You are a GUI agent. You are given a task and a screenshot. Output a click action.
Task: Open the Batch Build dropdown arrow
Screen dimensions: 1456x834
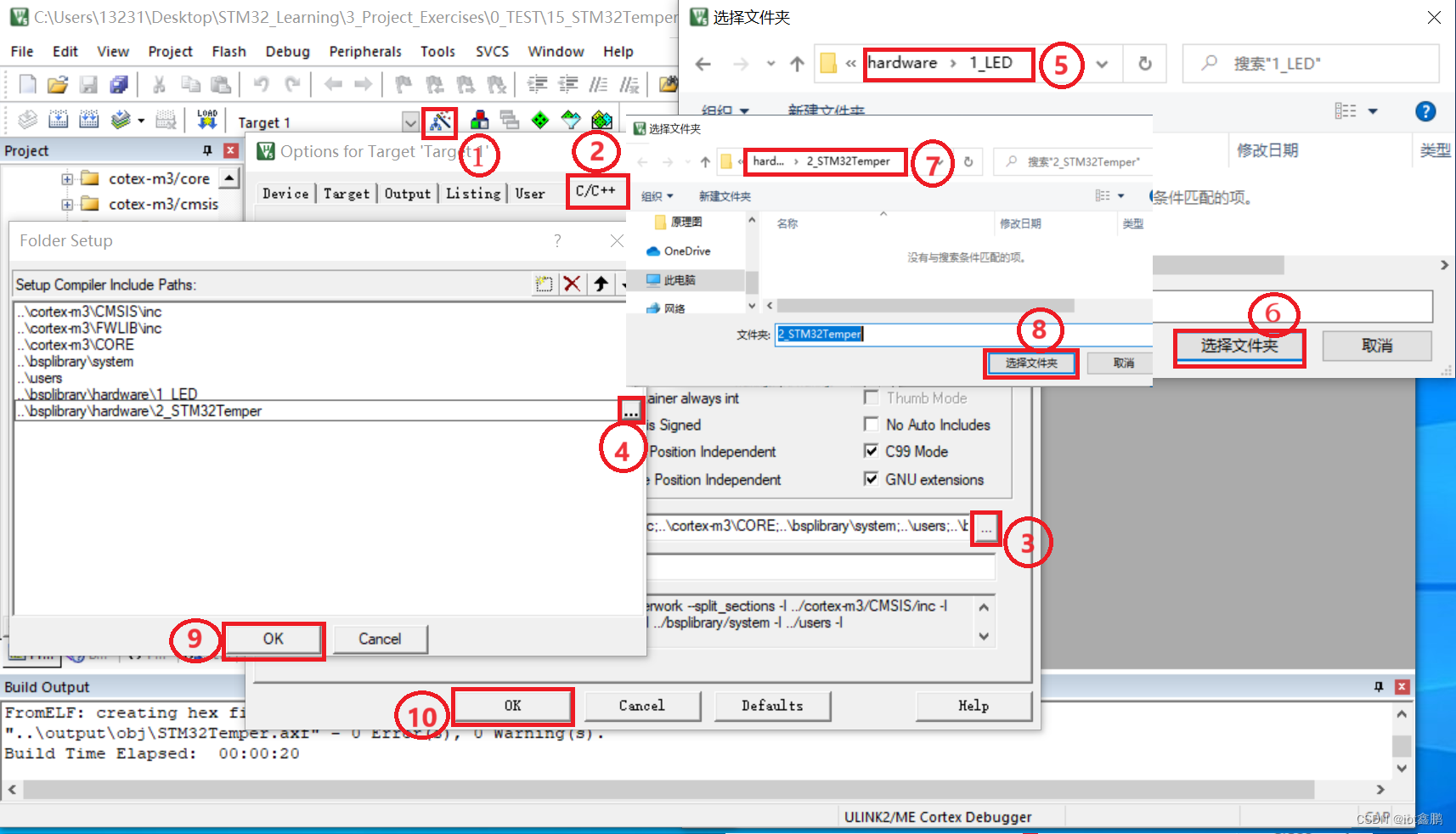[141, 121]
